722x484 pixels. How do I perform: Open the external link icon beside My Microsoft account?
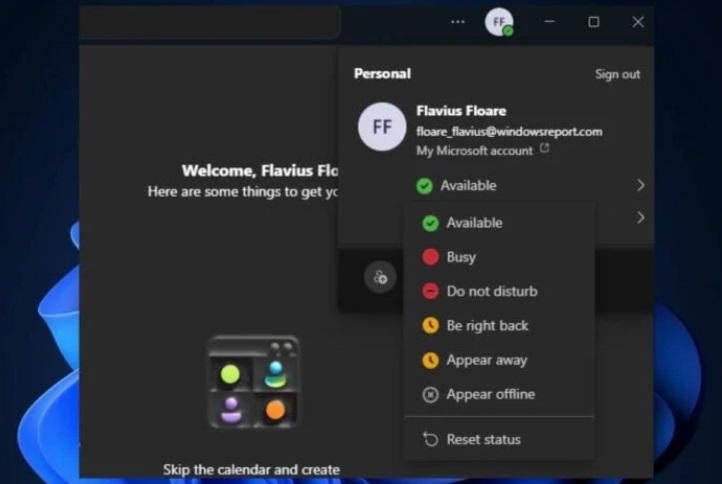[x=545, y=148]
